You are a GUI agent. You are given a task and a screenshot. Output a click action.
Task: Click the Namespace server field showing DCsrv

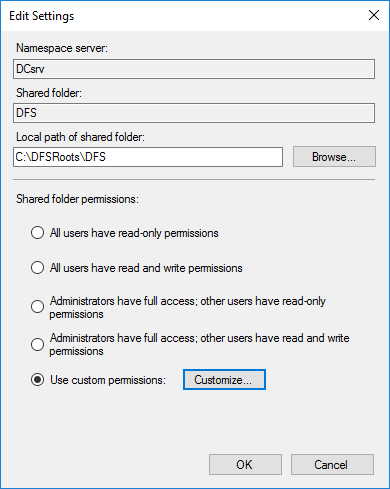tap(194, 69)
